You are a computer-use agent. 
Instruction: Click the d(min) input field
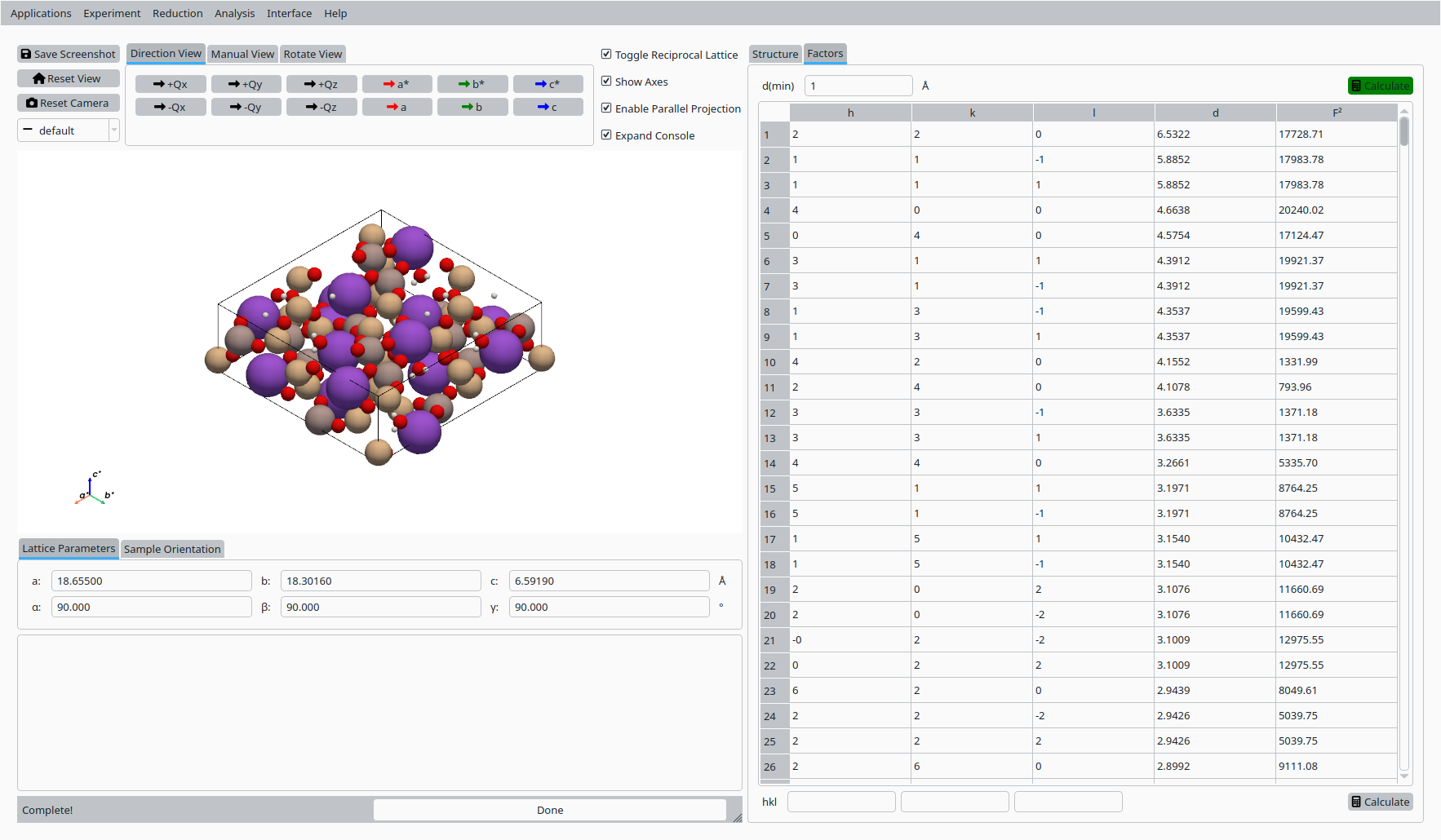[x=858, y=85]
